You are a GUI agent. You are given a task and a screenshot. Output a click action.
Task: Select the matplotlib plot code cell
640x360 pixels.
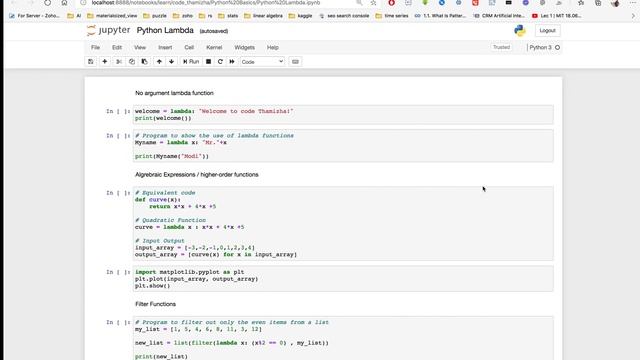(343, 279)
